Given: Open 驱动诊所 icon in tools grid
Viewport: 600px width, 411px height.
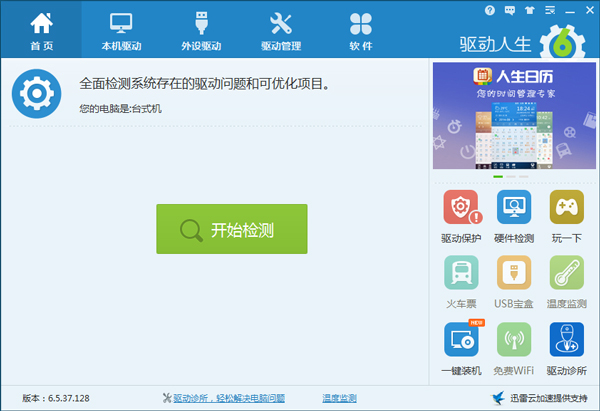Looking at the screenshot, I should click(566, 347).
